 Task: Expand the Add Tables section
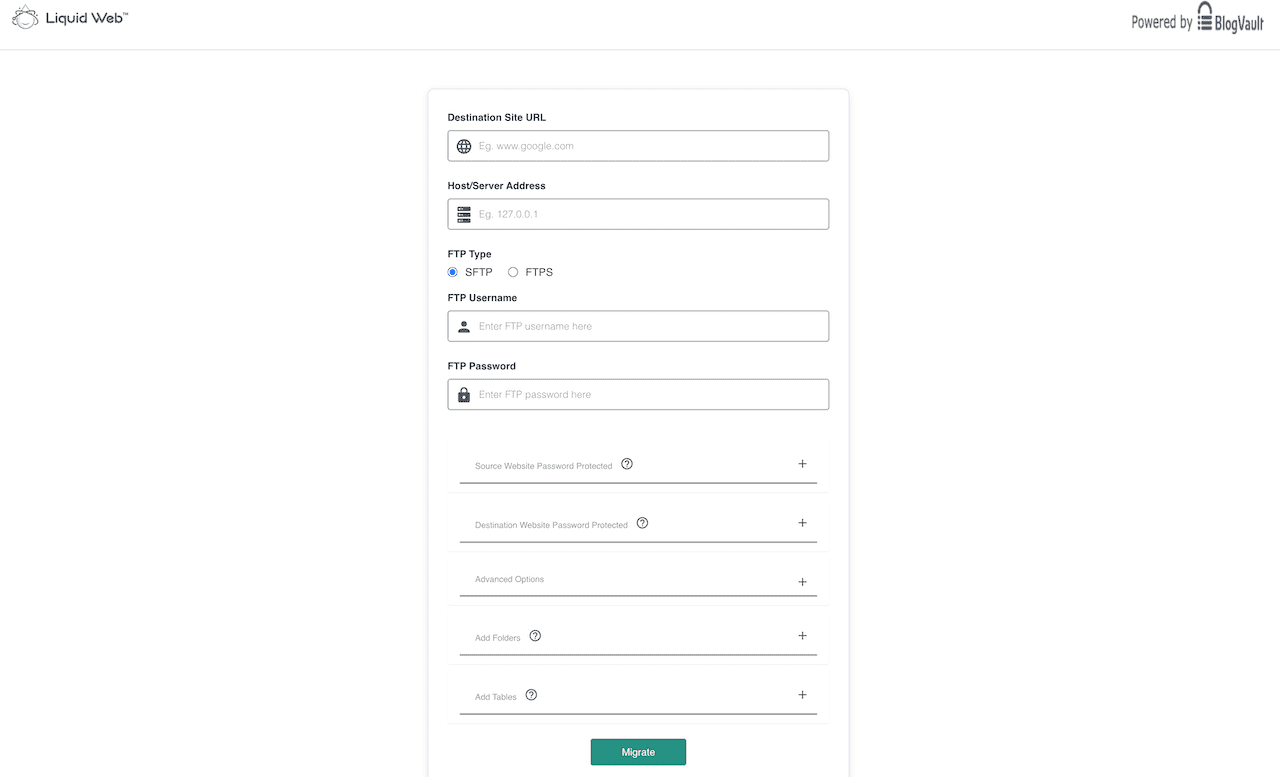click(802, 693)
